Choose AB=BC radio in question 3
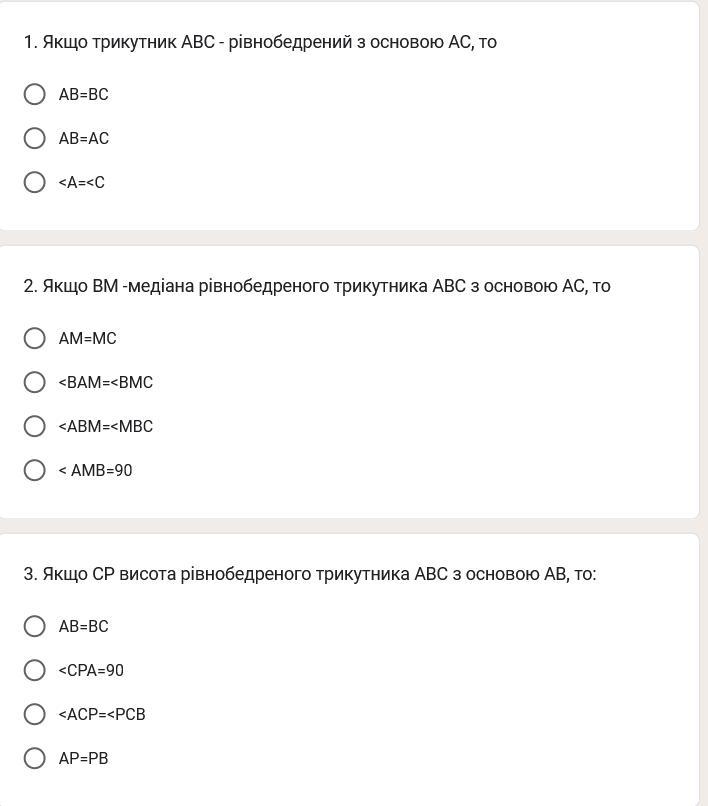Screen dimensions: 708x806 (35, 626)
